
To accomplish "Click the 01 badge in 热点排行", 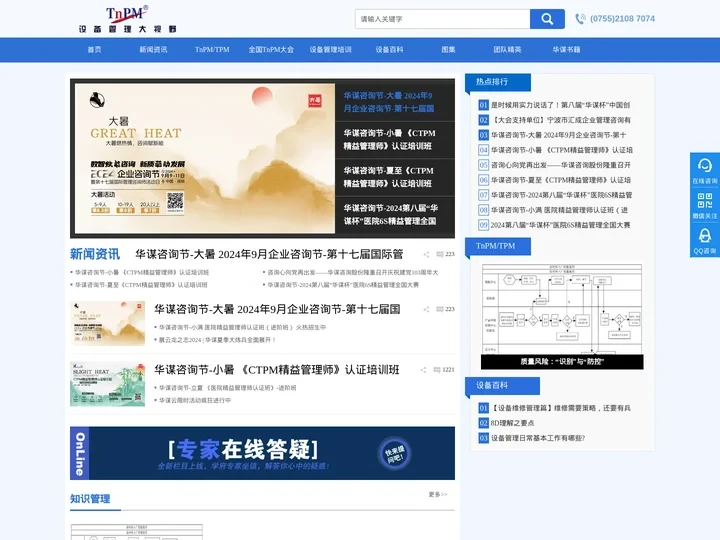I will pos(483,105).
